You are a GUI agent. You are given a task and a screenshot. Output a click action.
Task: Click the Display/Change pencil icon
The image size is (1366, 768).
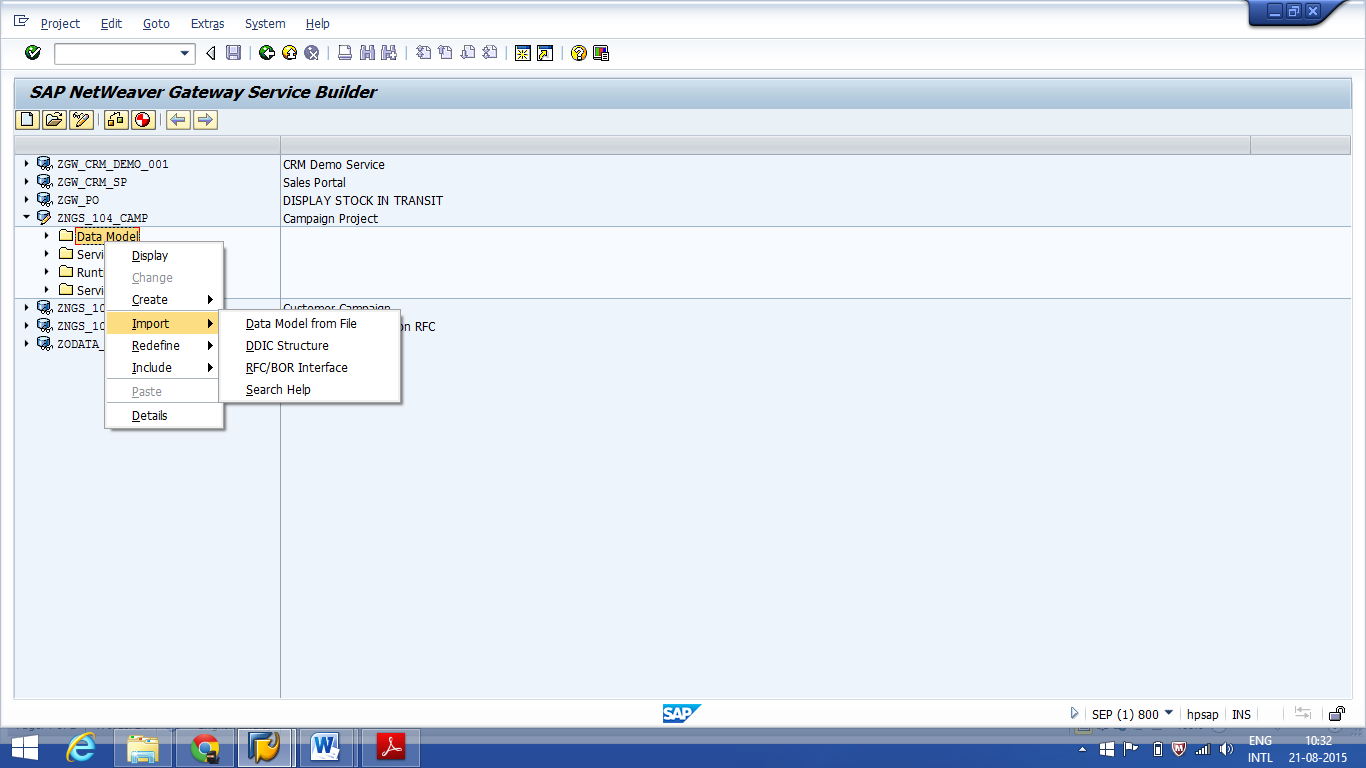(81, 119)
